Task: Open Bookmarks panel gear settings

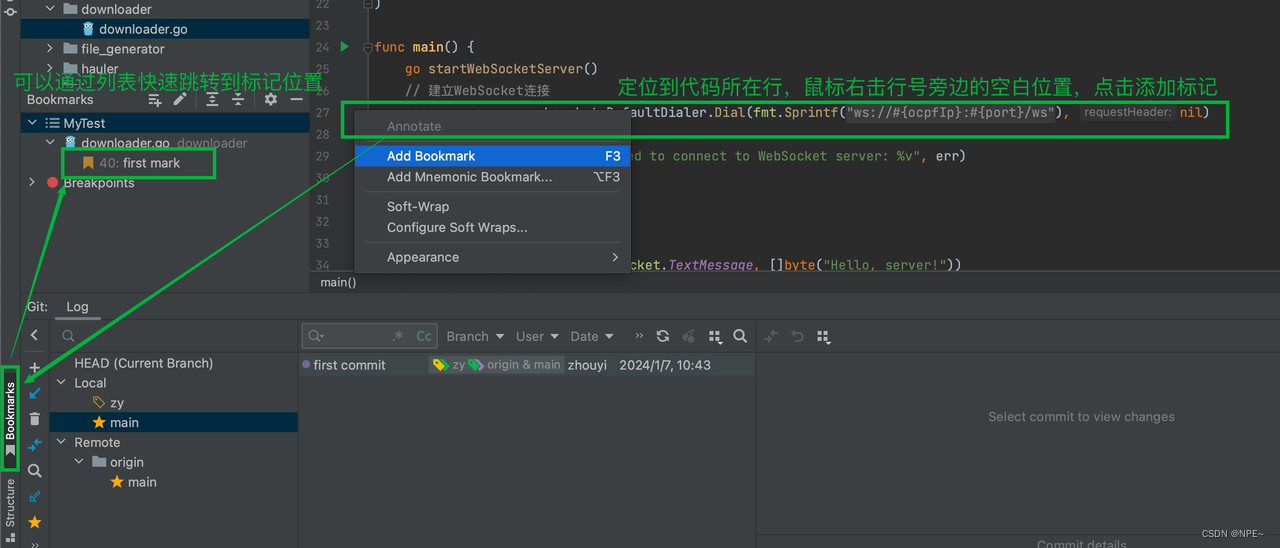Action: 270,100
